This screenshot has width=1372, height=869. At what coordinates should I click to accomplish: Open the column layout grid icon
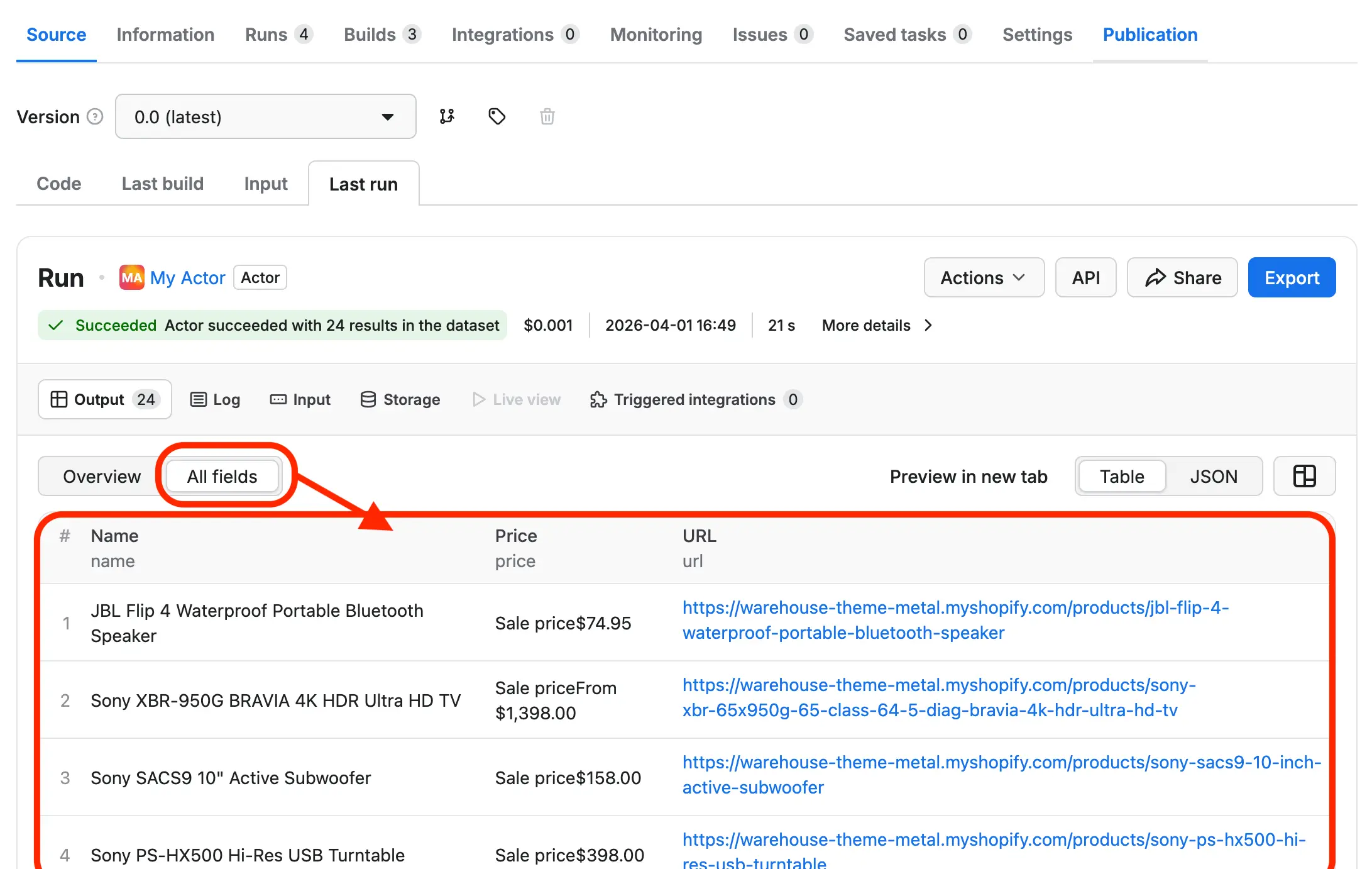coord(1304,476)
